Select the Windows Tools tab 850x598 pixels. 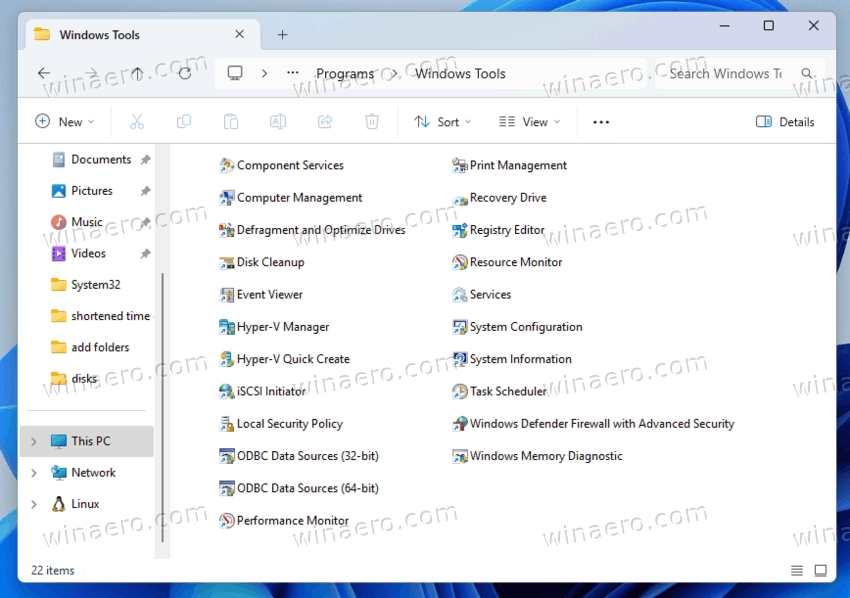(143, 35)
